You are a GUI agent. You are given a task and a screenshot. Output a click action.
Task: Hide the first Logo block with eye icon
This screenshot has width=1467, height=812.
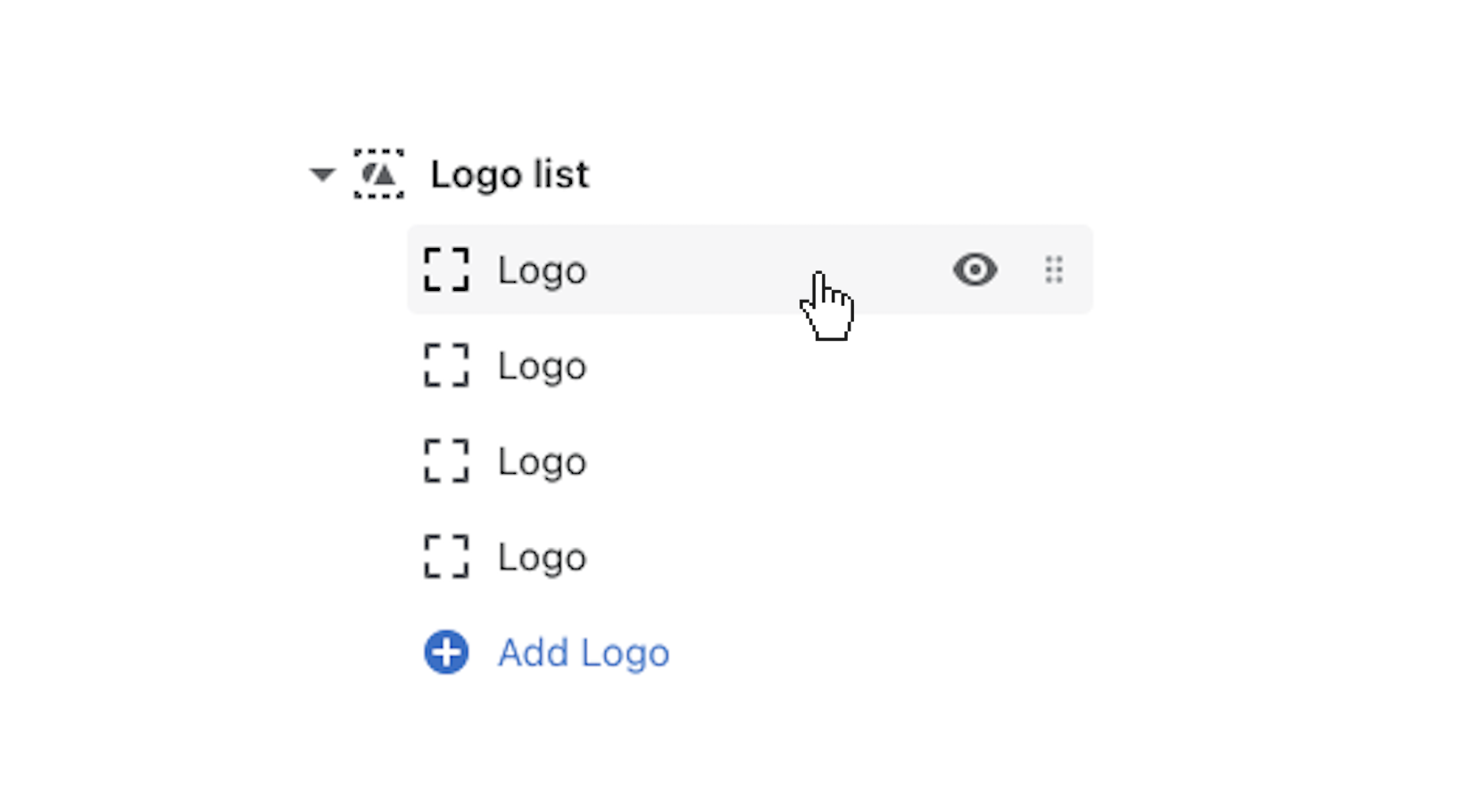(974, 269)
